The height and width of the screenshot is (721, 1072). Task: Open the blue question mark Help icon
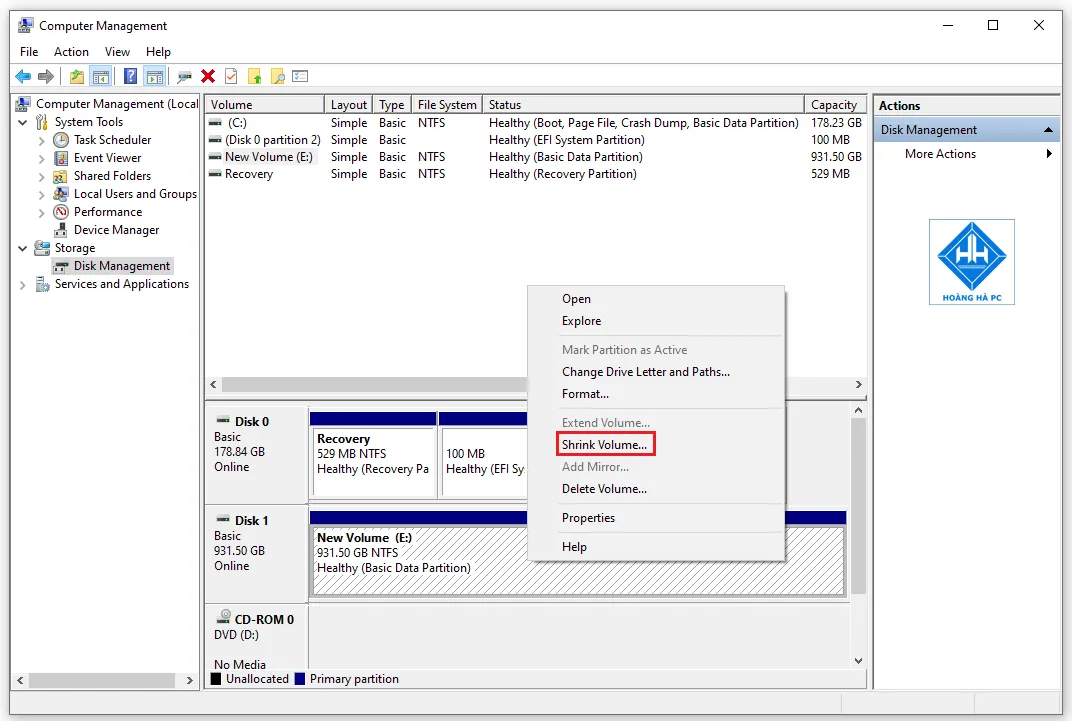pyautogui.click(x=131, y=77)
